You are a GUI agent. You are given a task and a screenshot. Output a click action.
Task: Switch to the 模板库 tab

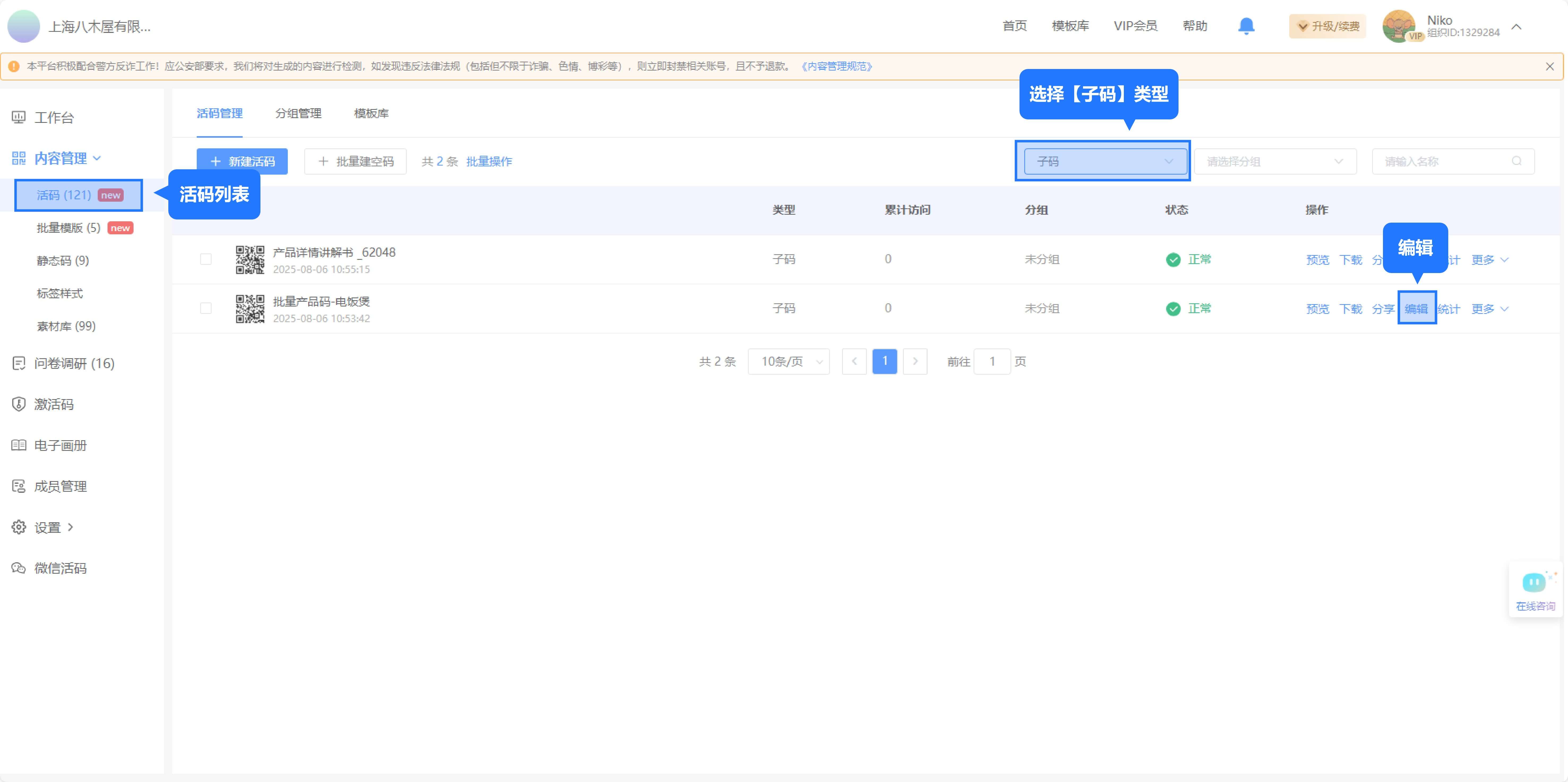coord(371,113)
